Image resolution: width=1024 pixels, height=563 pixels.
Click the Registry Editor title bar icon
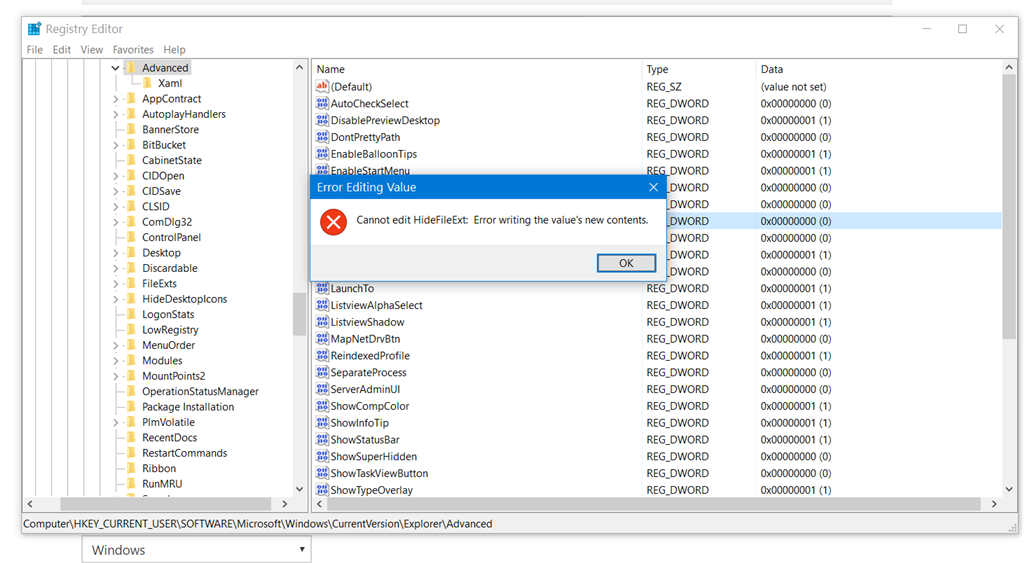coord(34,29)
